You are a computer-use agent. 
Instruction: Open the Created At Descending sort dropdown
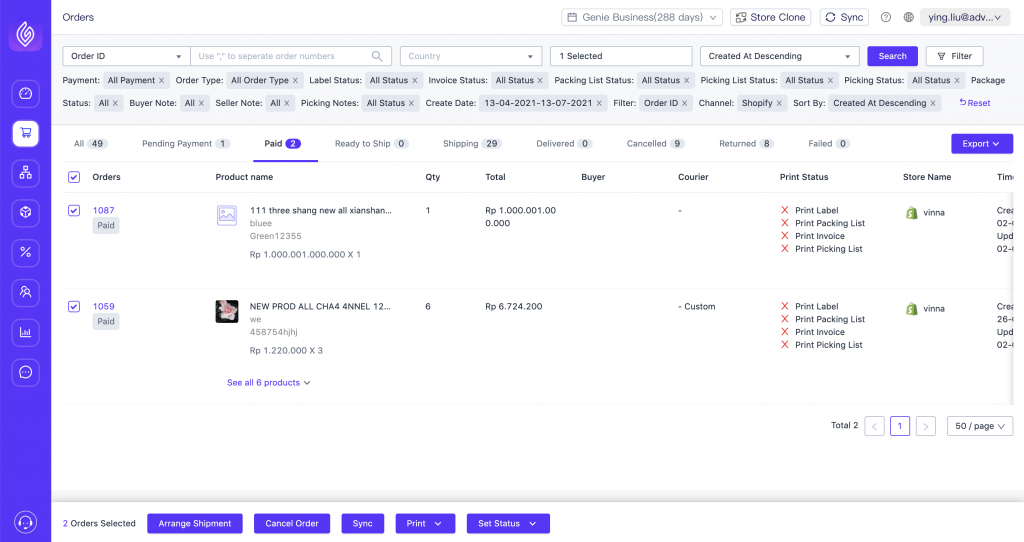[x=780, y=56]
